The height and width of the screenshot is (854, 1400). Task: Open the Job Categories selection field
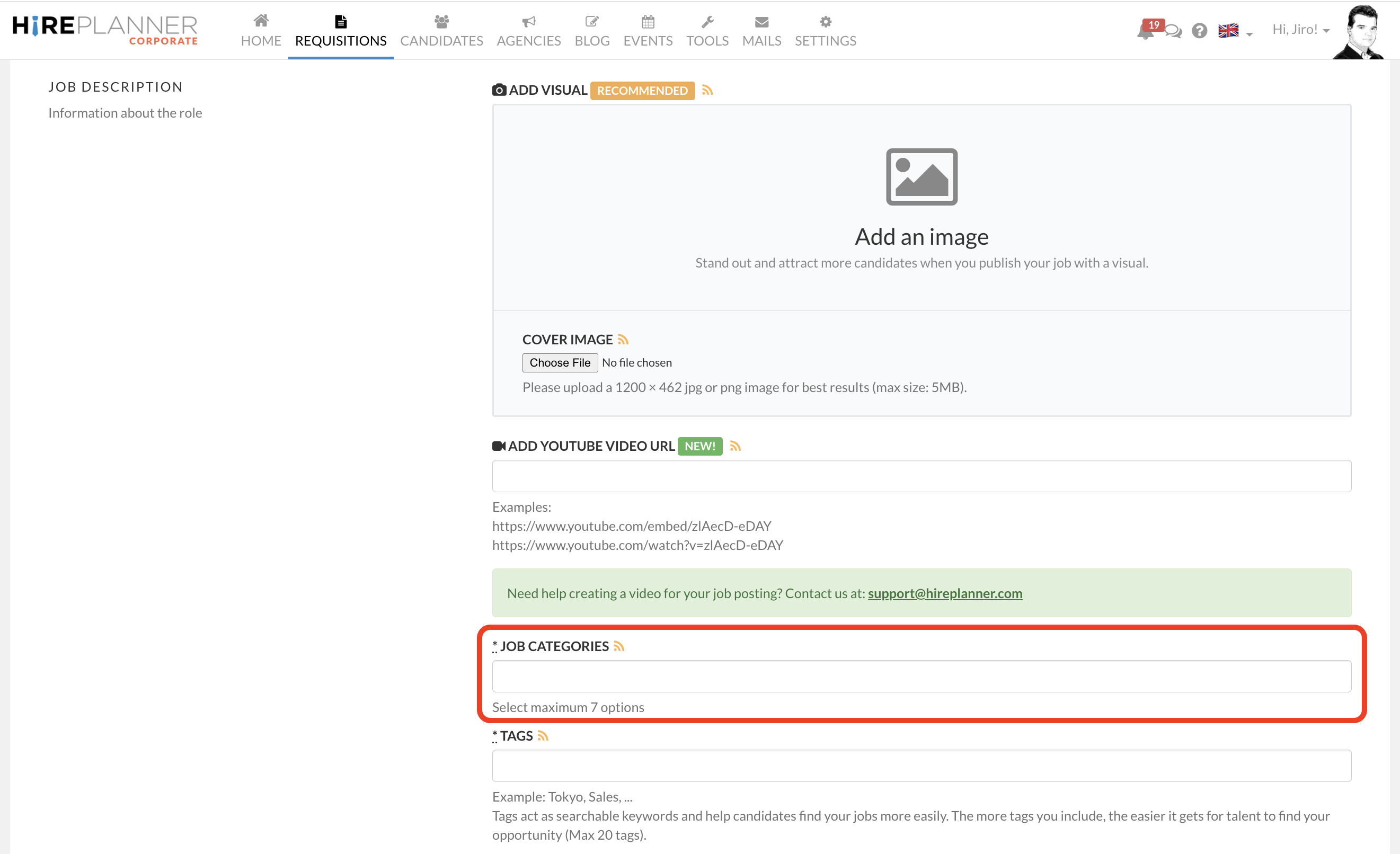click(x=921, y=676)
